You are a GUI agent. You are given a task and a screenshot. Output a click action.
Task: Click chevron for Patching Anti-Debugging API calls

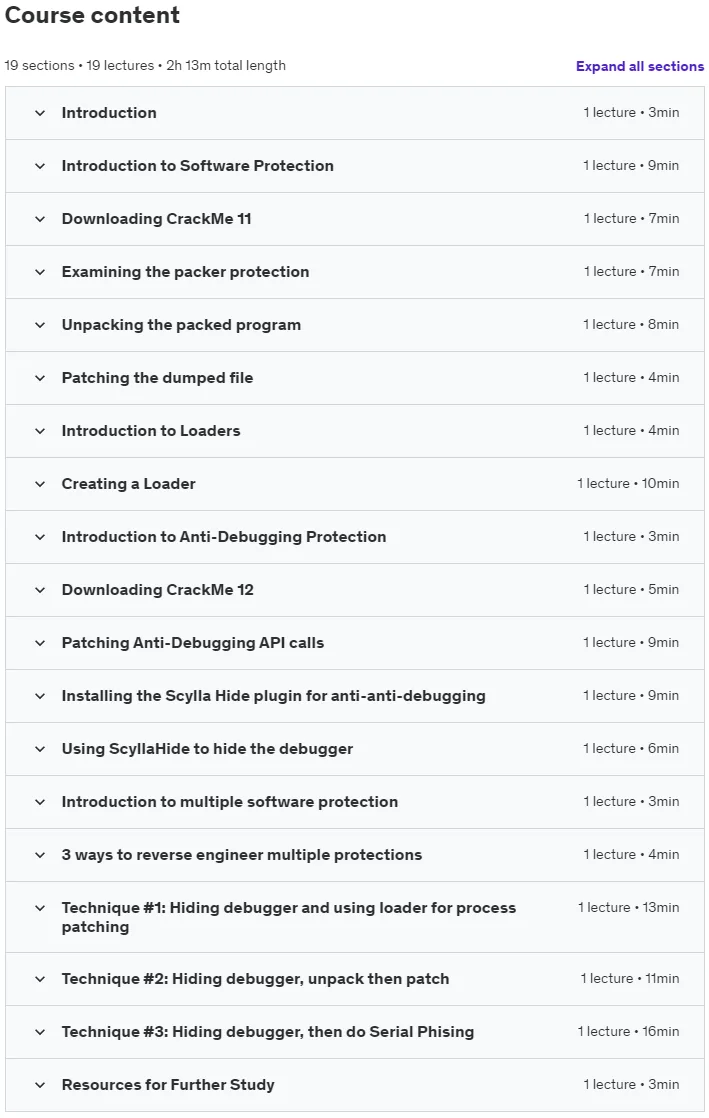click(40, 643)
